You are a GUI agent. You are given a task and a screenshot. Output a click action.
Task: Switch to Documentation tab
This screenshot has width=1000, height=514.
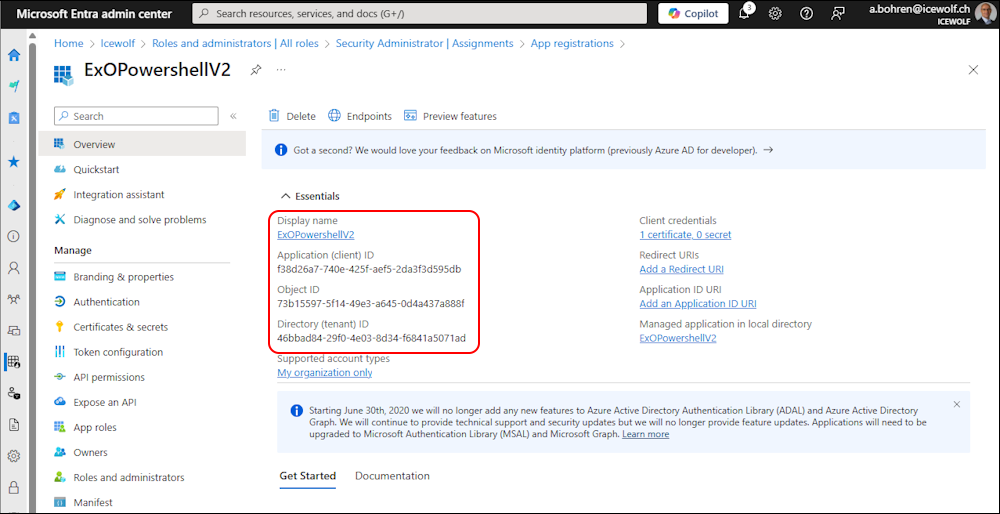click(392, 476)
